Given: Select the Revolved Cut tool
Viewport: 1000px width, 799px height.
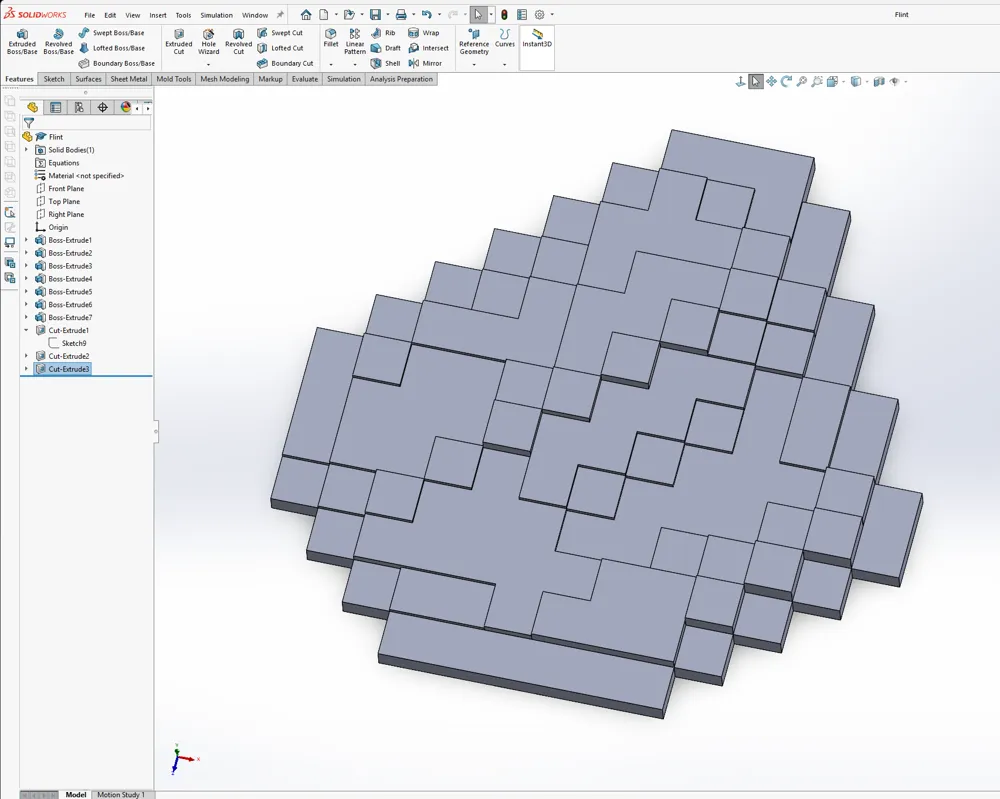Looking at the screenshot, I should [x=239, y=41].
